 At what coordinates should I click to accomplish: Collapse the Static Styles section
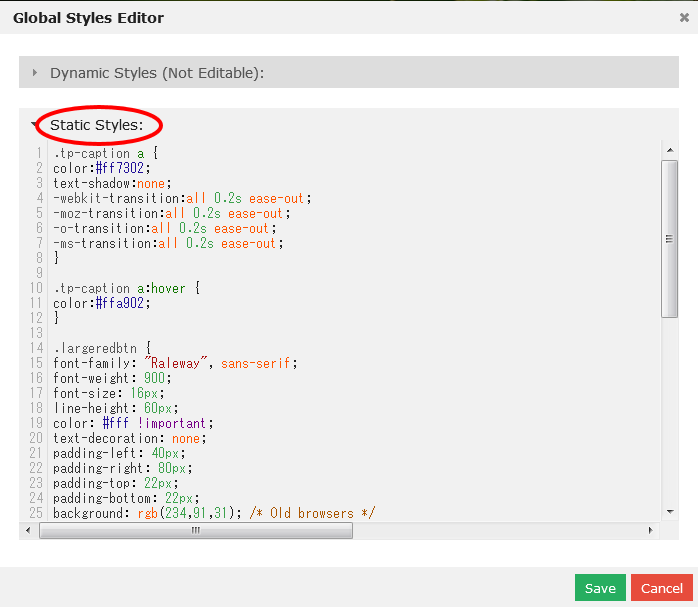click(x=97, y=126)
